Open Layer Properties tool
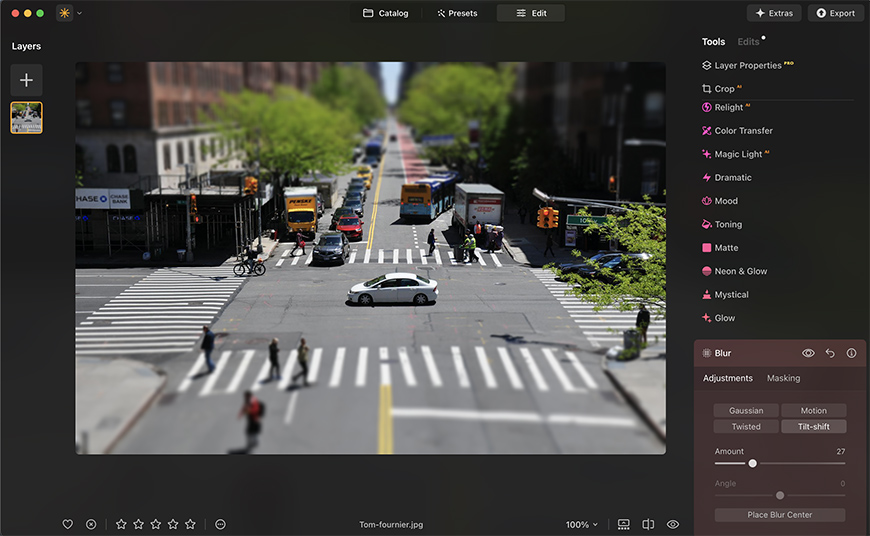The image size is (870, 536). coord(748,65)
